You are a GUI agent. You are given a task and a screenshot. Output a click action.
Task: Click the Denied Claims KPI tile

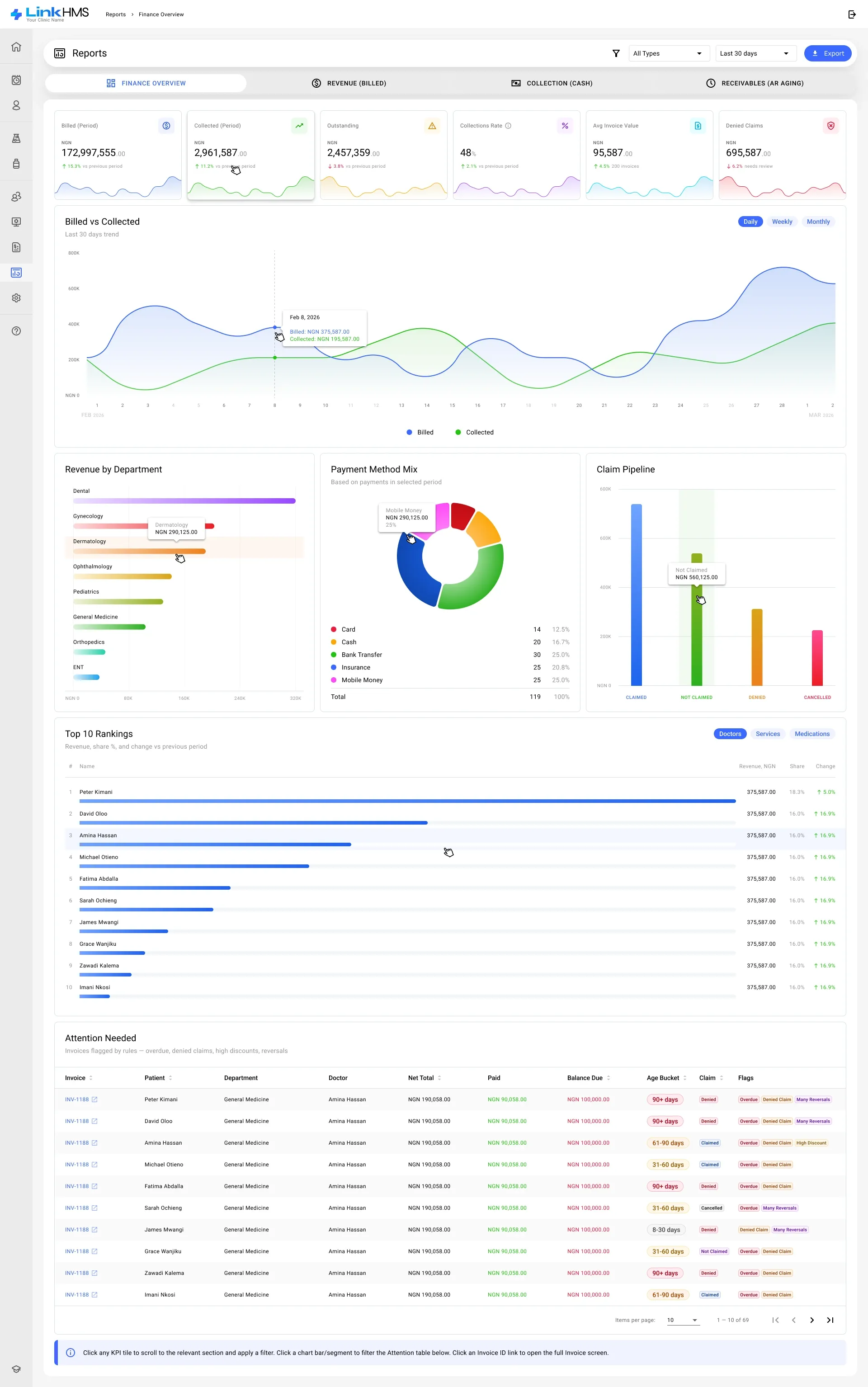(x=782, y=155)
